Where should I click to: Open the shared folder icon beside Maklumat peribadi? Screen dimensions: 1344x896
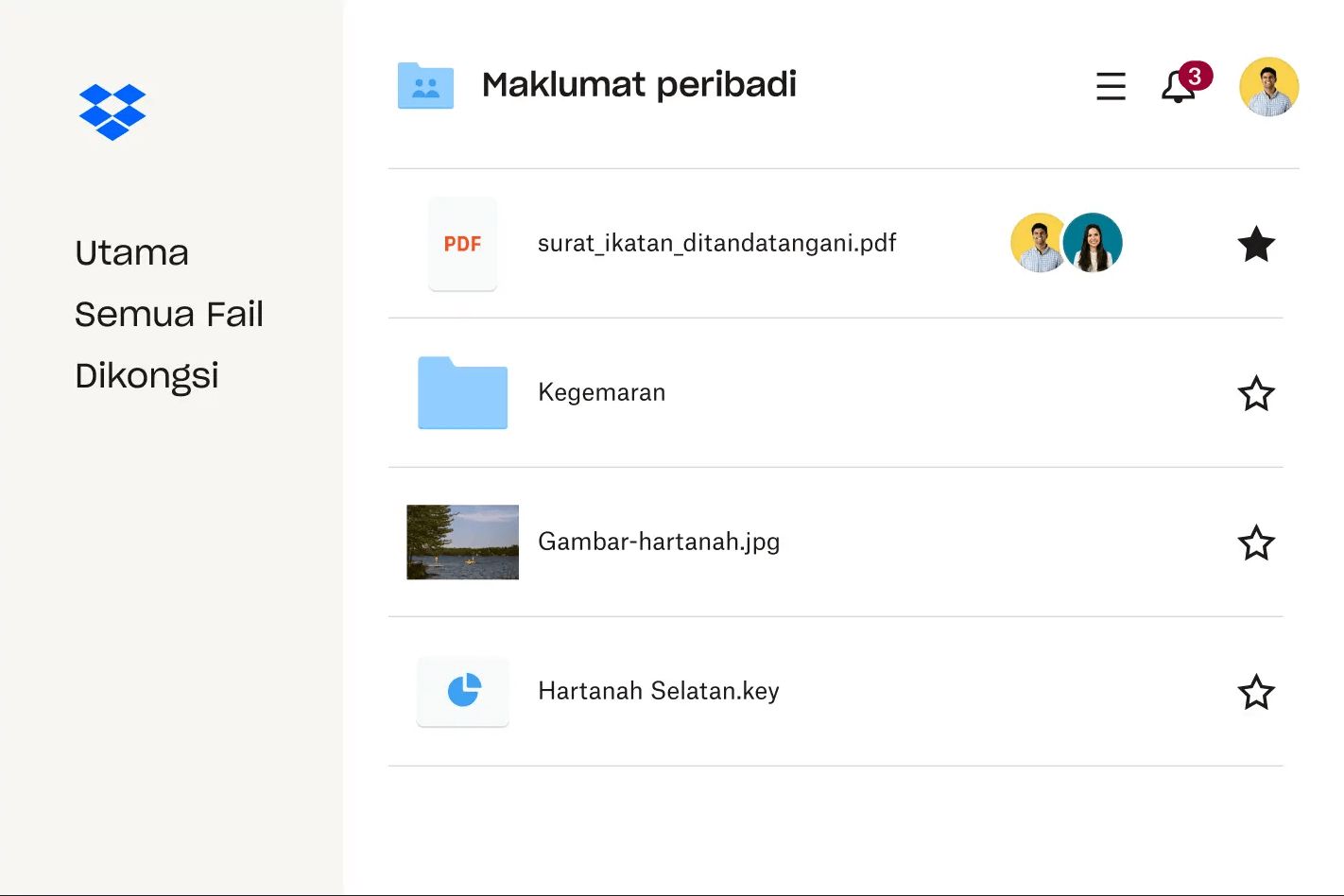(425, 85)
